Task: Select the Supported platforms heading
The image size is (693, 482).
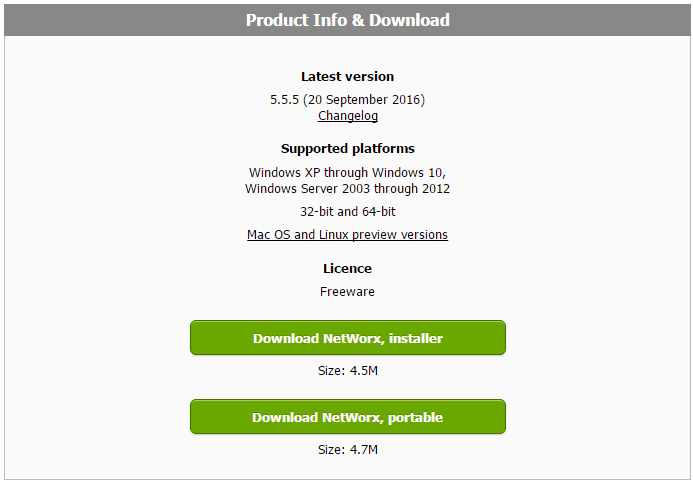Action: point(347,148)
